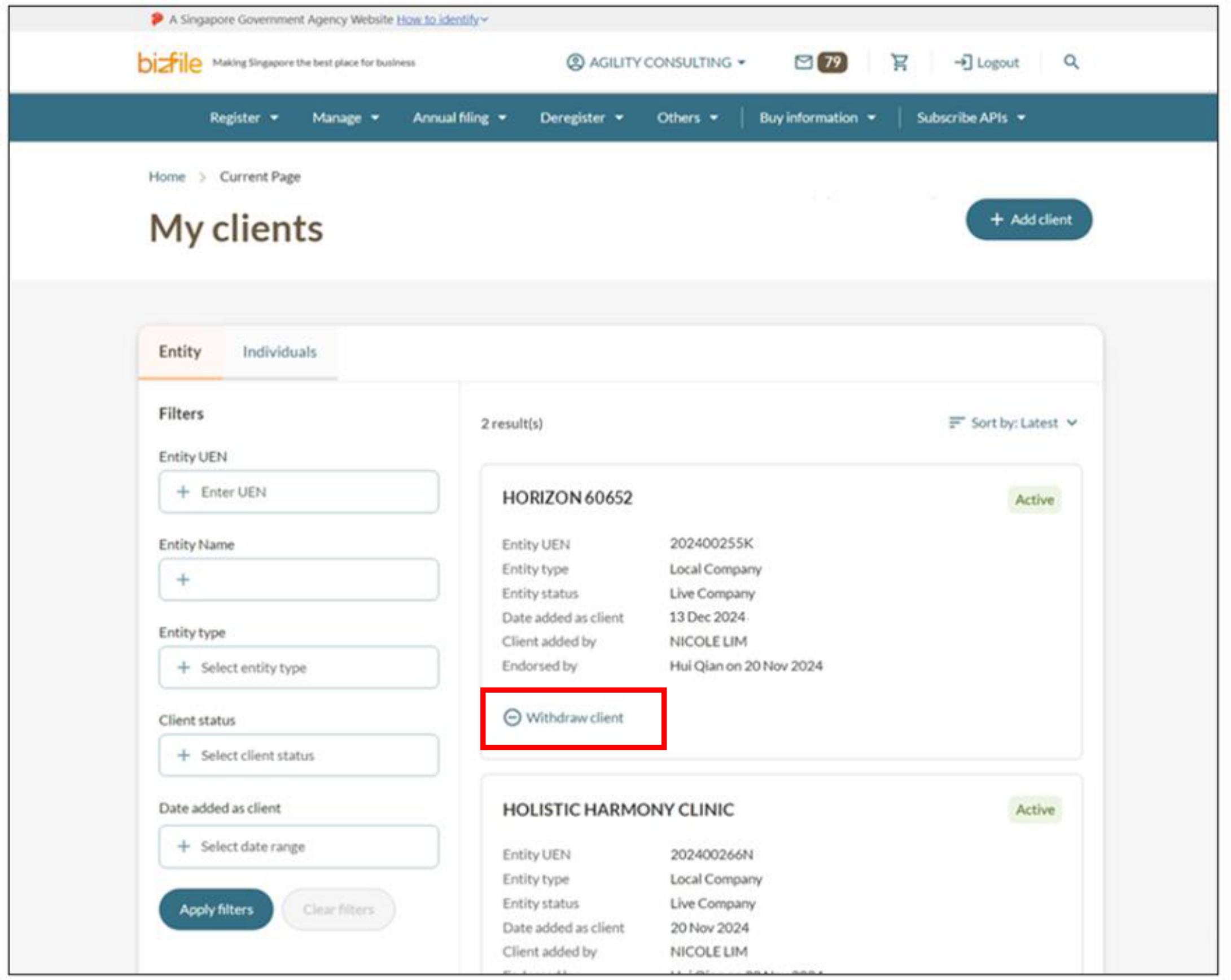The image size is (1231, 980).
Task: Click the date 13 Dec 2024
Action: (x=707, y=616)
